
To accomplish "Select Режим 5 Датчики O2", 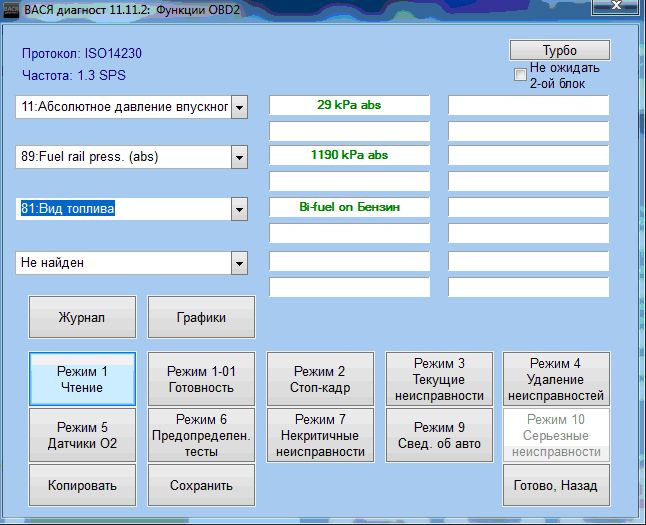I will 82,435.
